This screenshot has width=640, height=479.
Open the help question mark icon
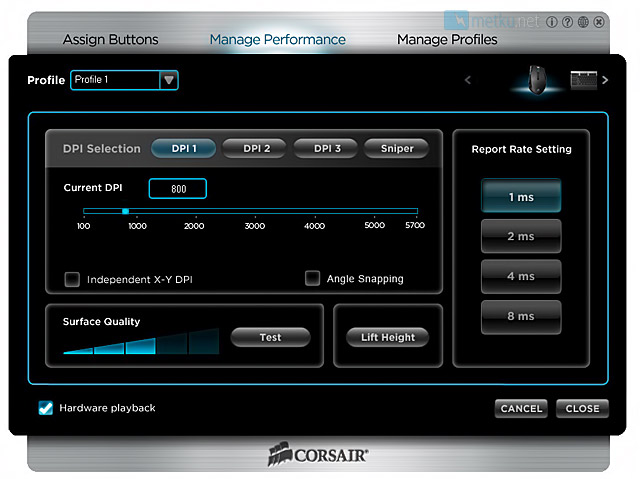567,22
